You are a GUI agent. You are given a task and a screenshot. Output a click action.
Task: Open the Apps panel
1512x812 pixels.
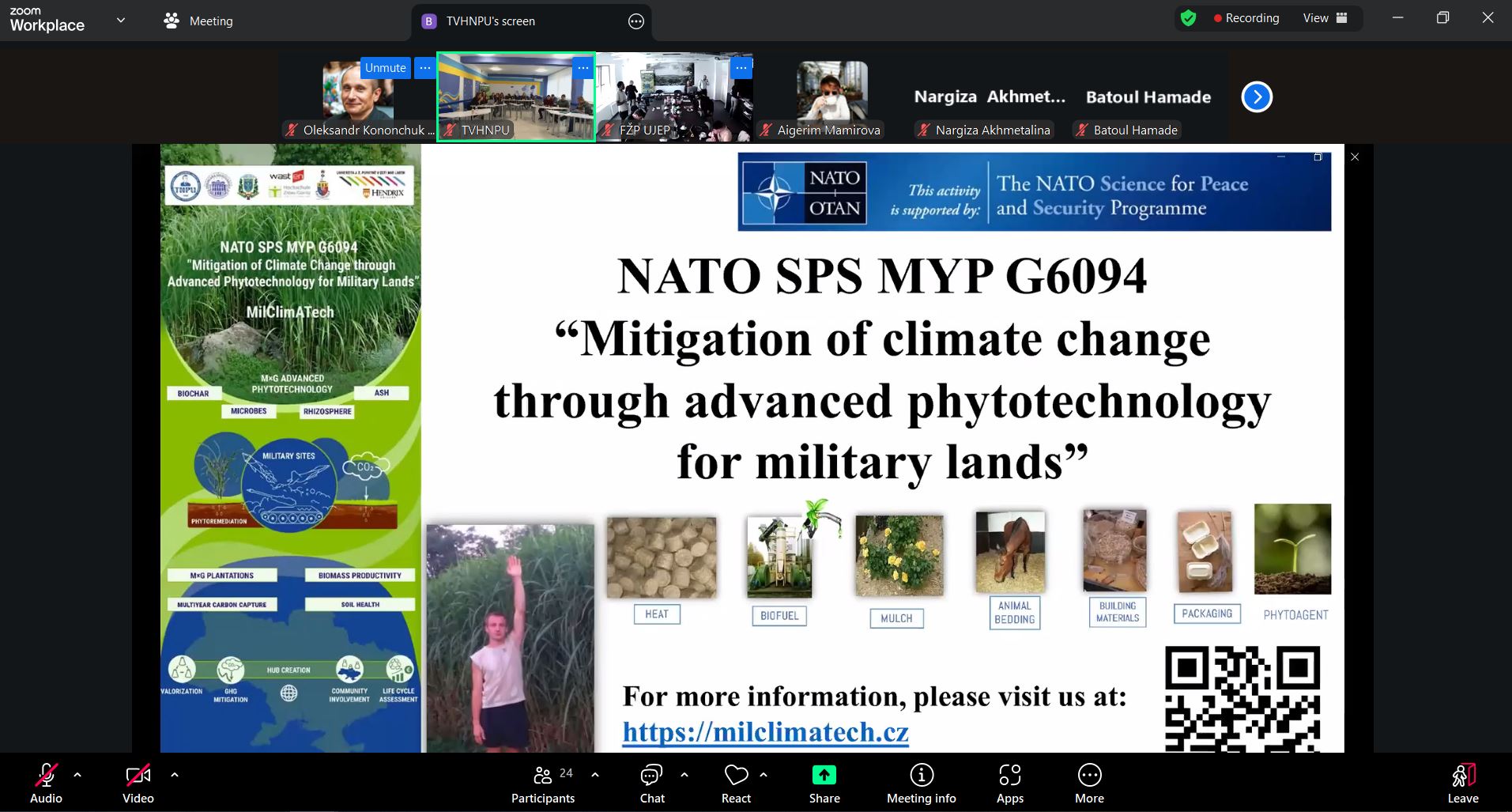[1010, 784]
